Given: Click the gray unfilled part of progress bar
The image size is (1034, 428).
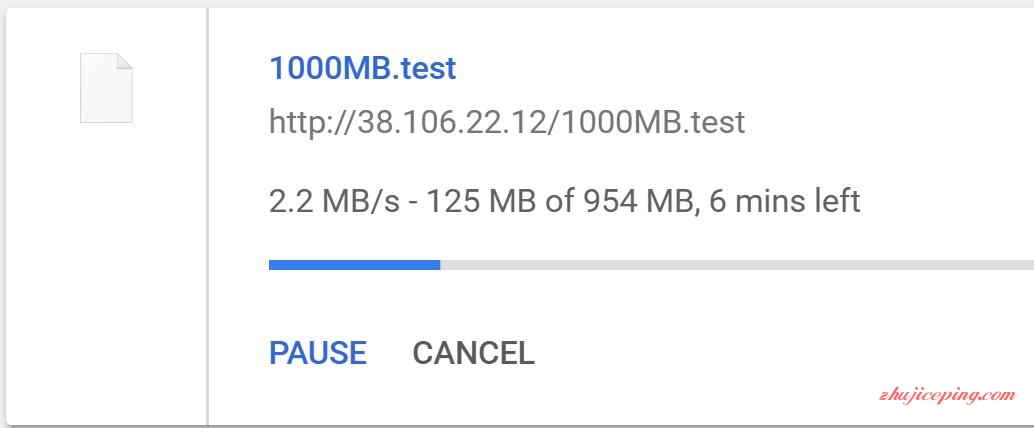Looking at the screenshot, I should pos(737,265).
